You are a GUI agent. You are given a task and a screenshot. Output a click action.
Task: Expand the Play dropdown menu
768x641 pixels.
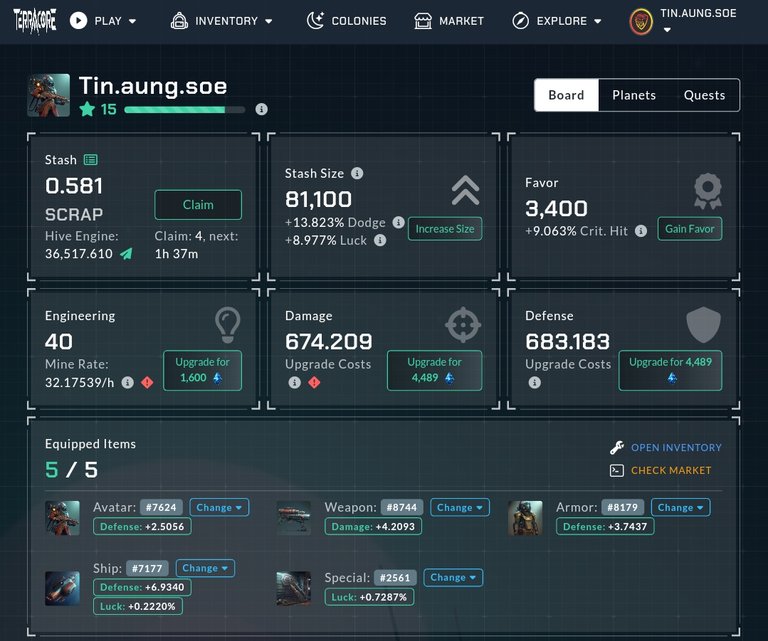coord(132,21)
